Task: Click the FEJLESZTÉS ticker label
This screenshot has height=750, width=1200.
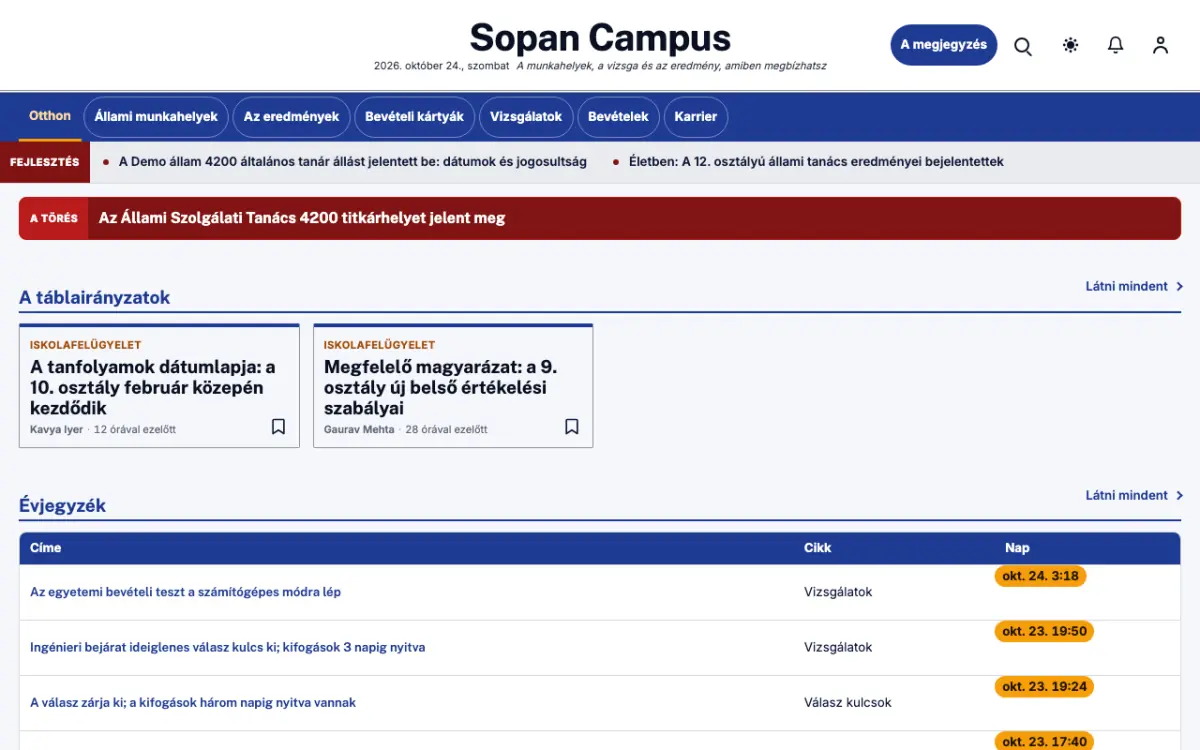Action: (45, 162)
